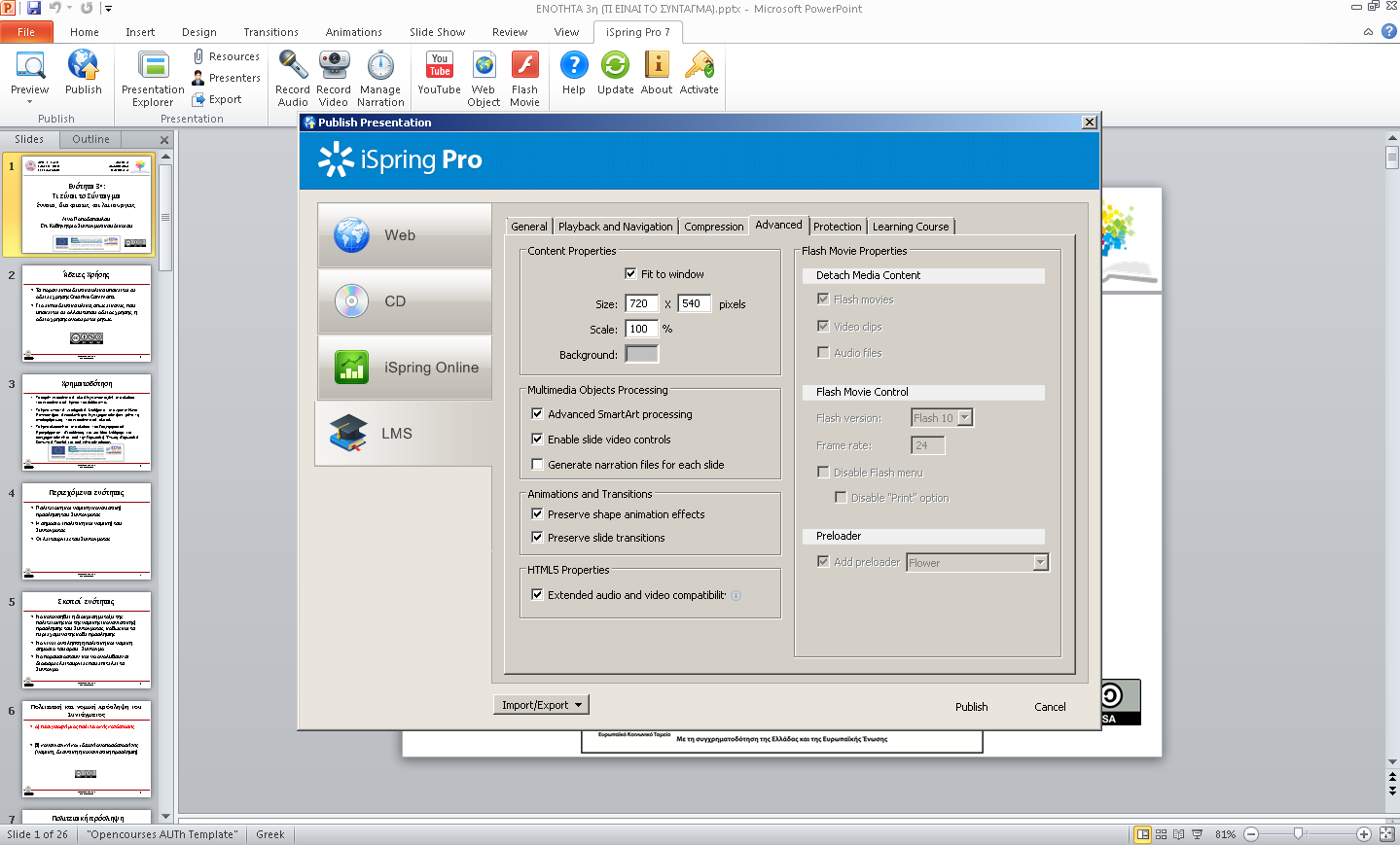The image size is (1400, 845).
Task: Click Export in the ribbon
Action: click(217, 99)
